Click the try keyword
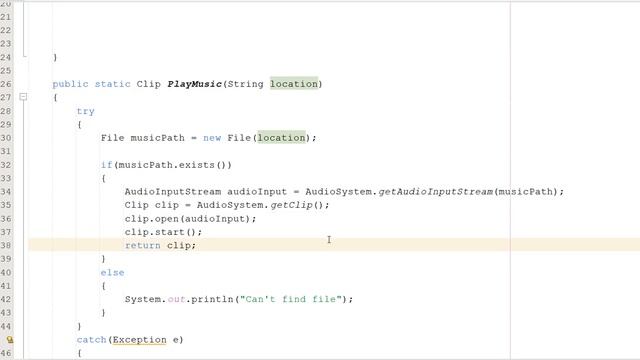The height and width of the screenshot is (360, 640). (85, 111)
